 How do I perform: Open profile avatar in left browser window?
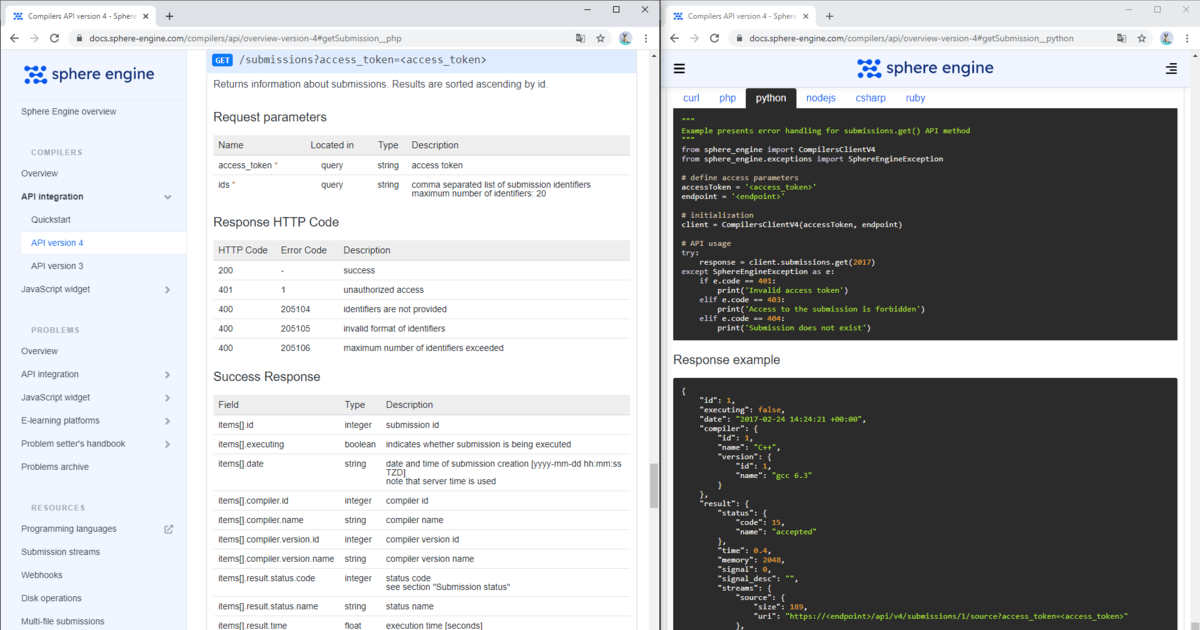tap(625, 38)
